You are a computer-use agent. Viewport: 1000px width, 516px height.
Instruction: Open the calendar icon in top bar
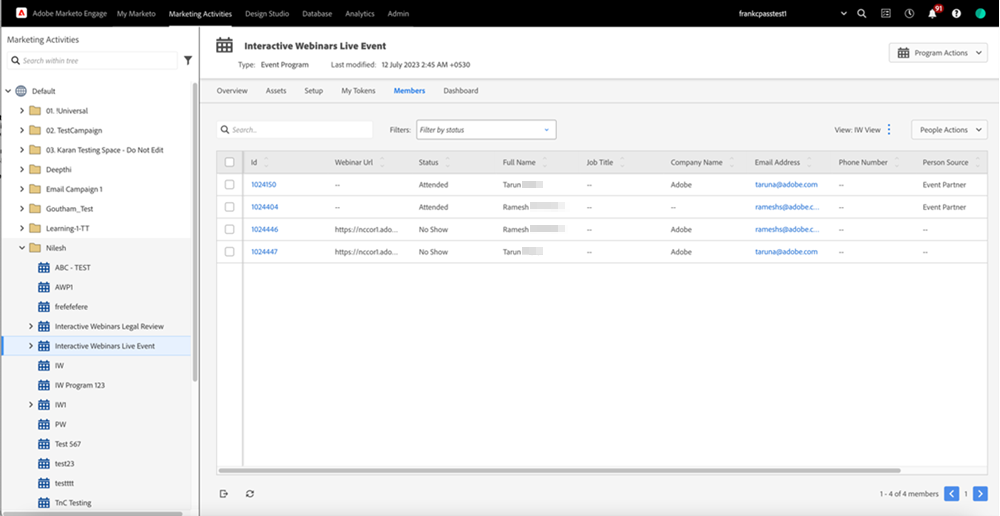coord(886,13)
